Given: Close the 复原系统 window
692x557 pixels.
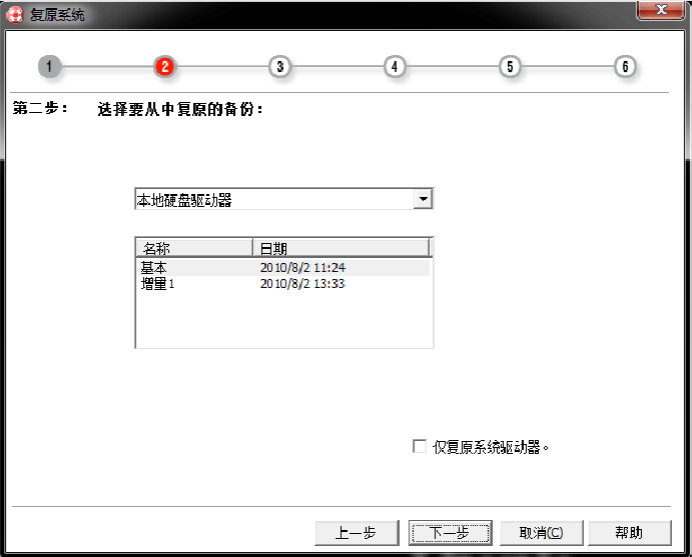Looking at the screenshot, I should pos(660,10).
